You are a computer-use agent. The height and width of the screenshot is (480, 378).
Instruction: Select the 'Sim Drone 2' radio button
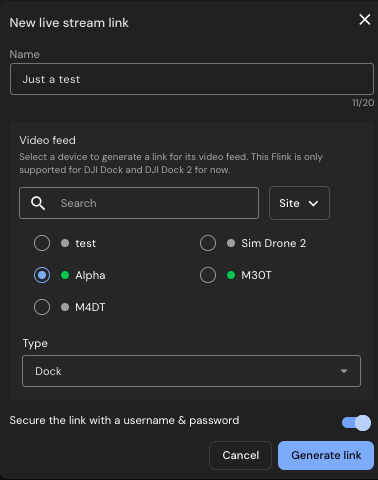tap(208, 243)
